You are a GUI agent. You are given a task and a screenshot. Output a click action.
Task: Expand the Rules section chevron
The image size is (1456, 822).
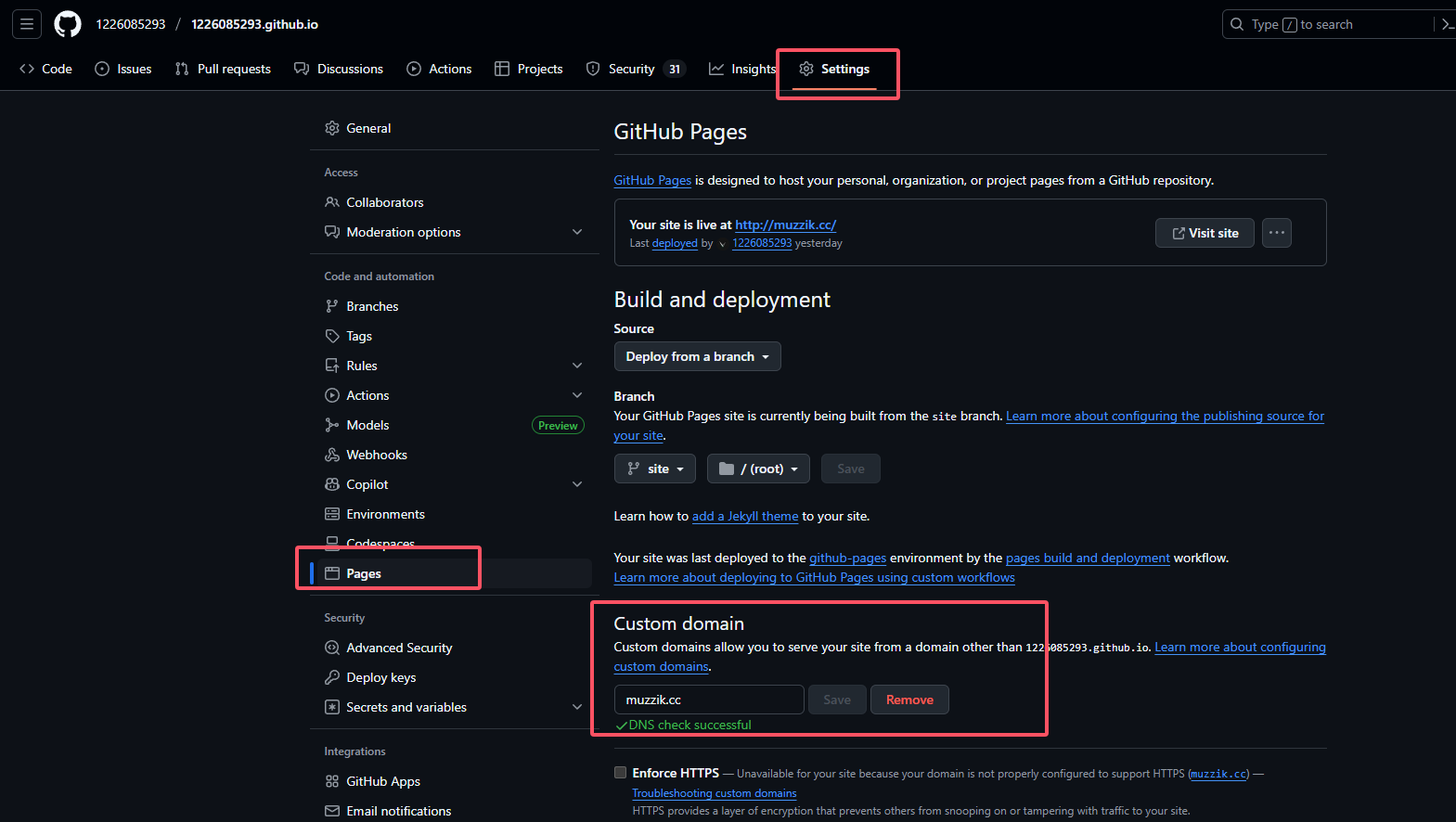[x=577, y=366]
